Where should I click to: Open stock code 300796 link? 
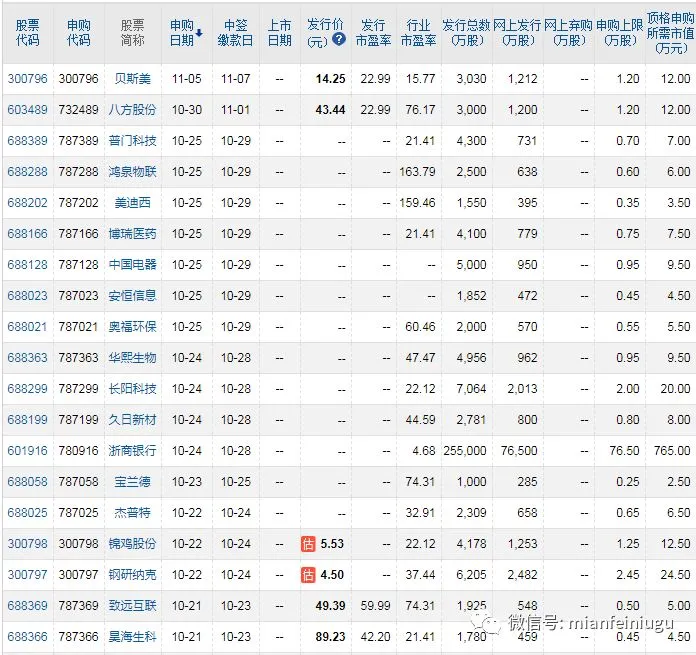coord(27,79)
